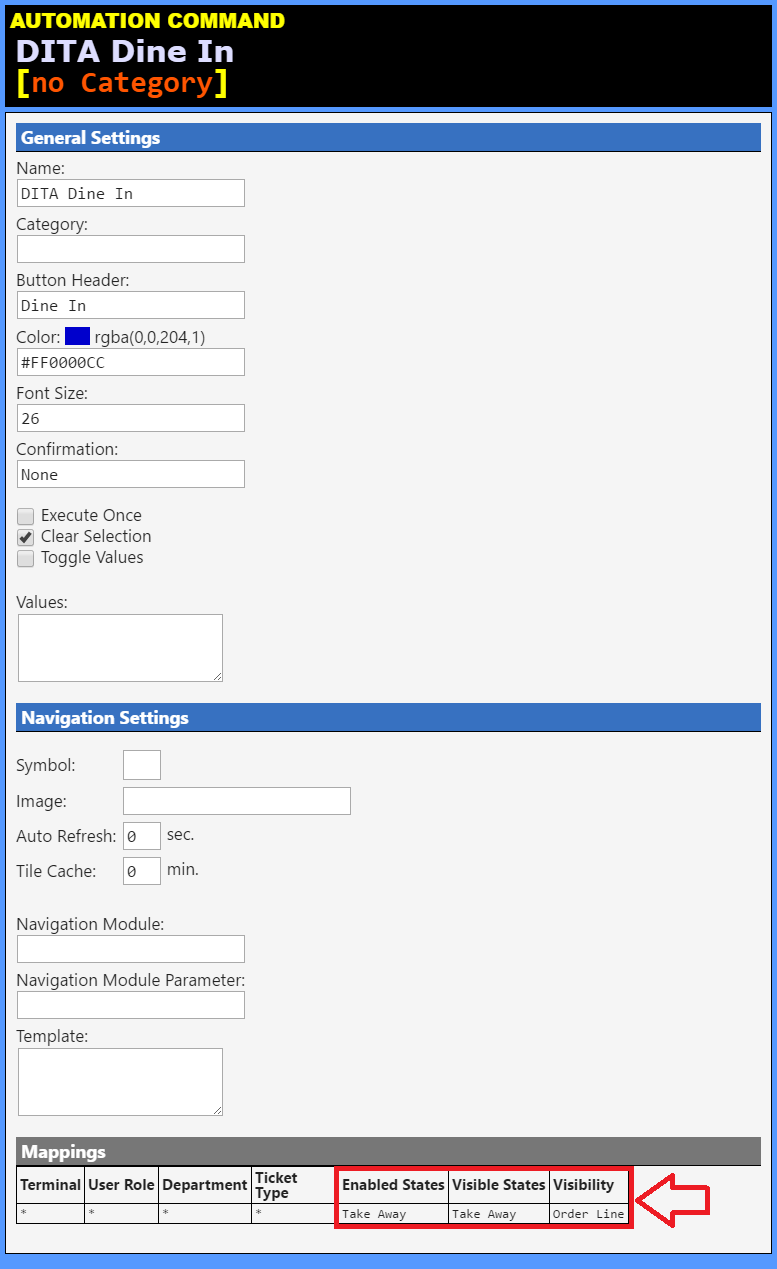This screenshot has height=1269, width=777.
Task: Click the Navigation Module field
Action: click(x=131, y=949)
